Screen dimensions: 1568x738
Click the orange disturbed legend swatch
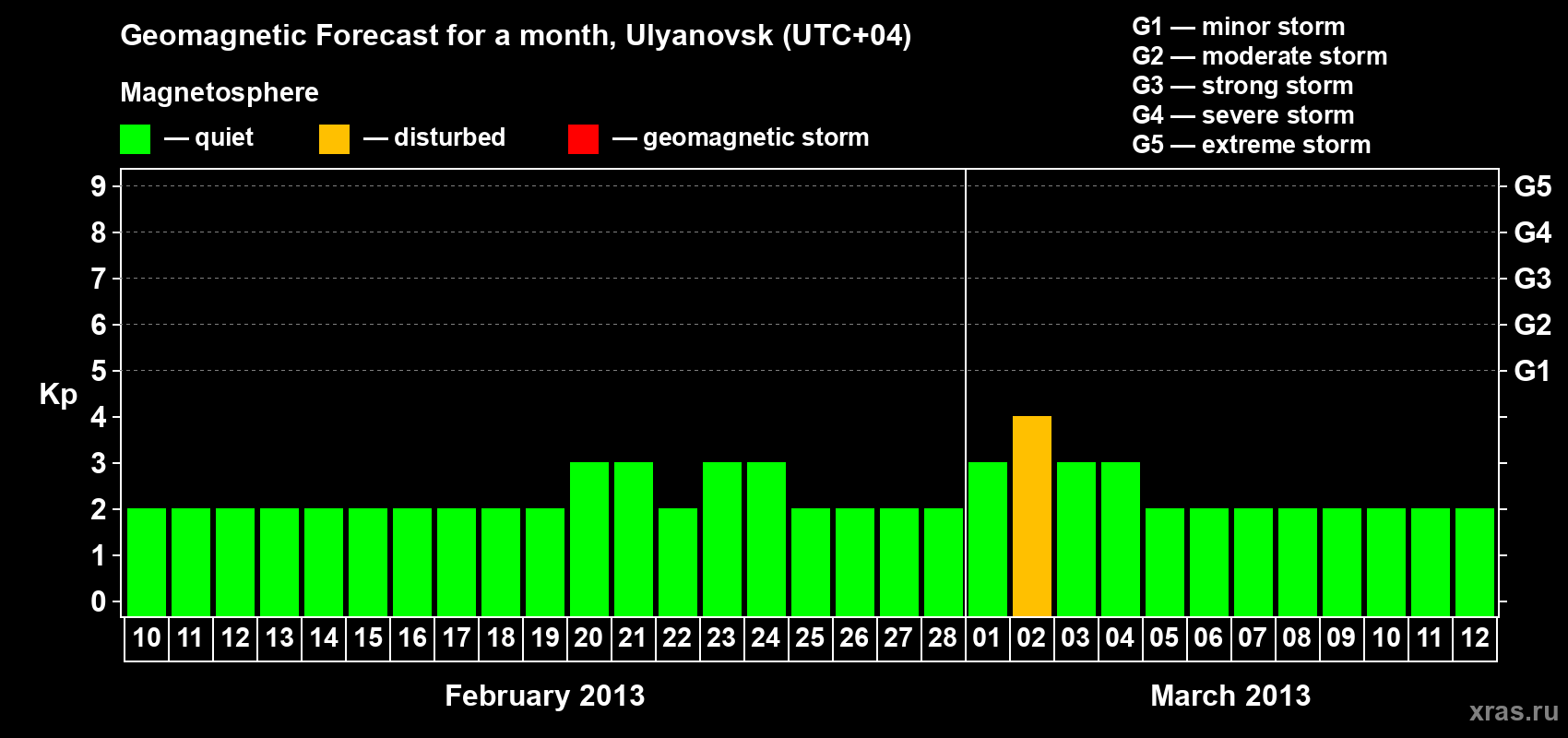334,139
